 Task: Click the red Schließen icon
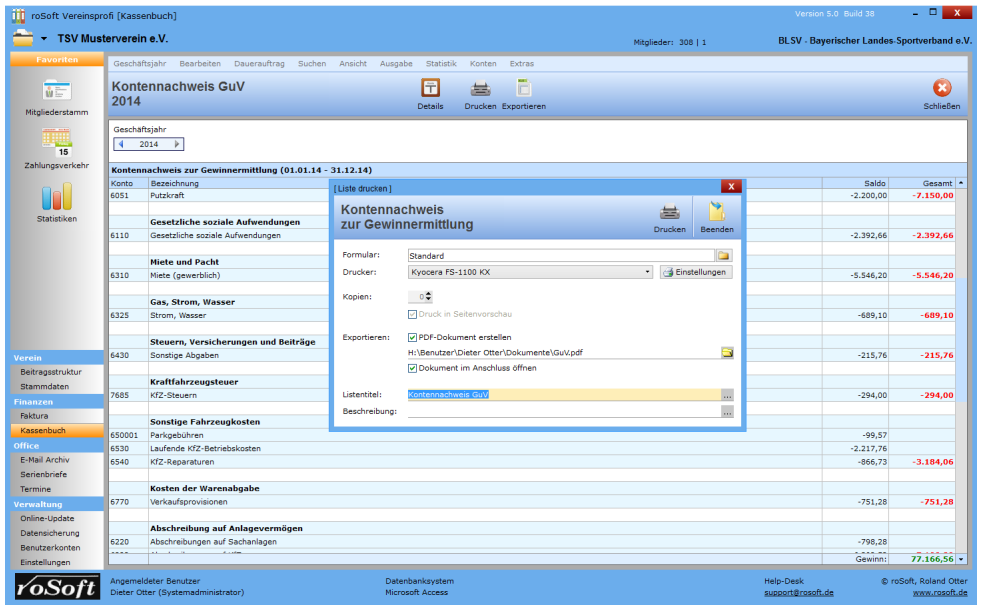point(941,89)
